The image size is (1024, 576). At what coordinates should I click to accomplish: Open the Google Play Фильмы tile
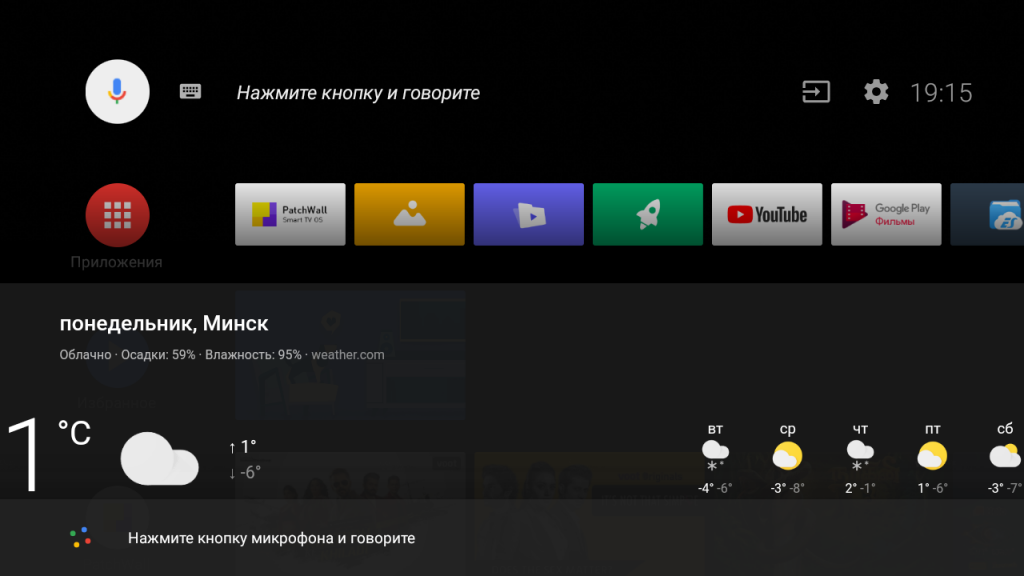886,214
